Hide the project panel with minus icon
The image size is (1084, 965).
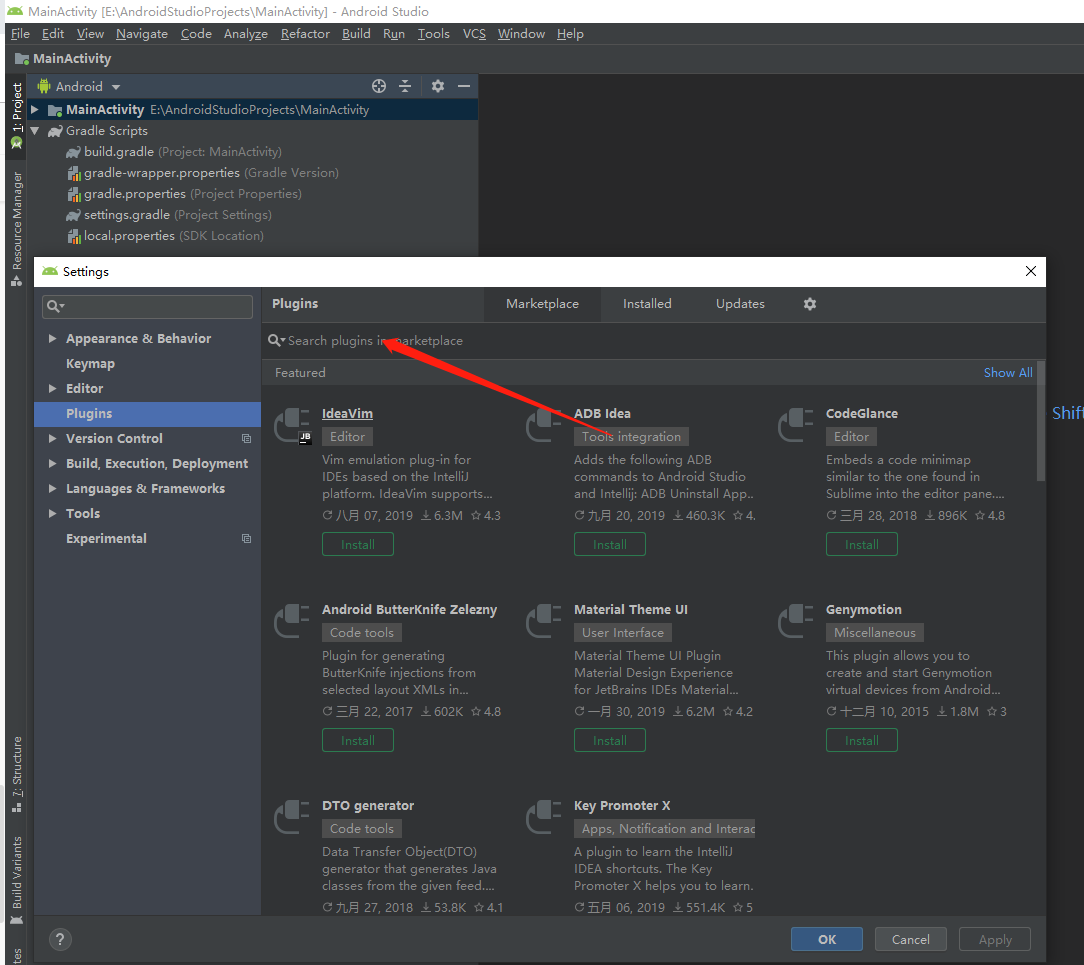click(x=464, y=87)
